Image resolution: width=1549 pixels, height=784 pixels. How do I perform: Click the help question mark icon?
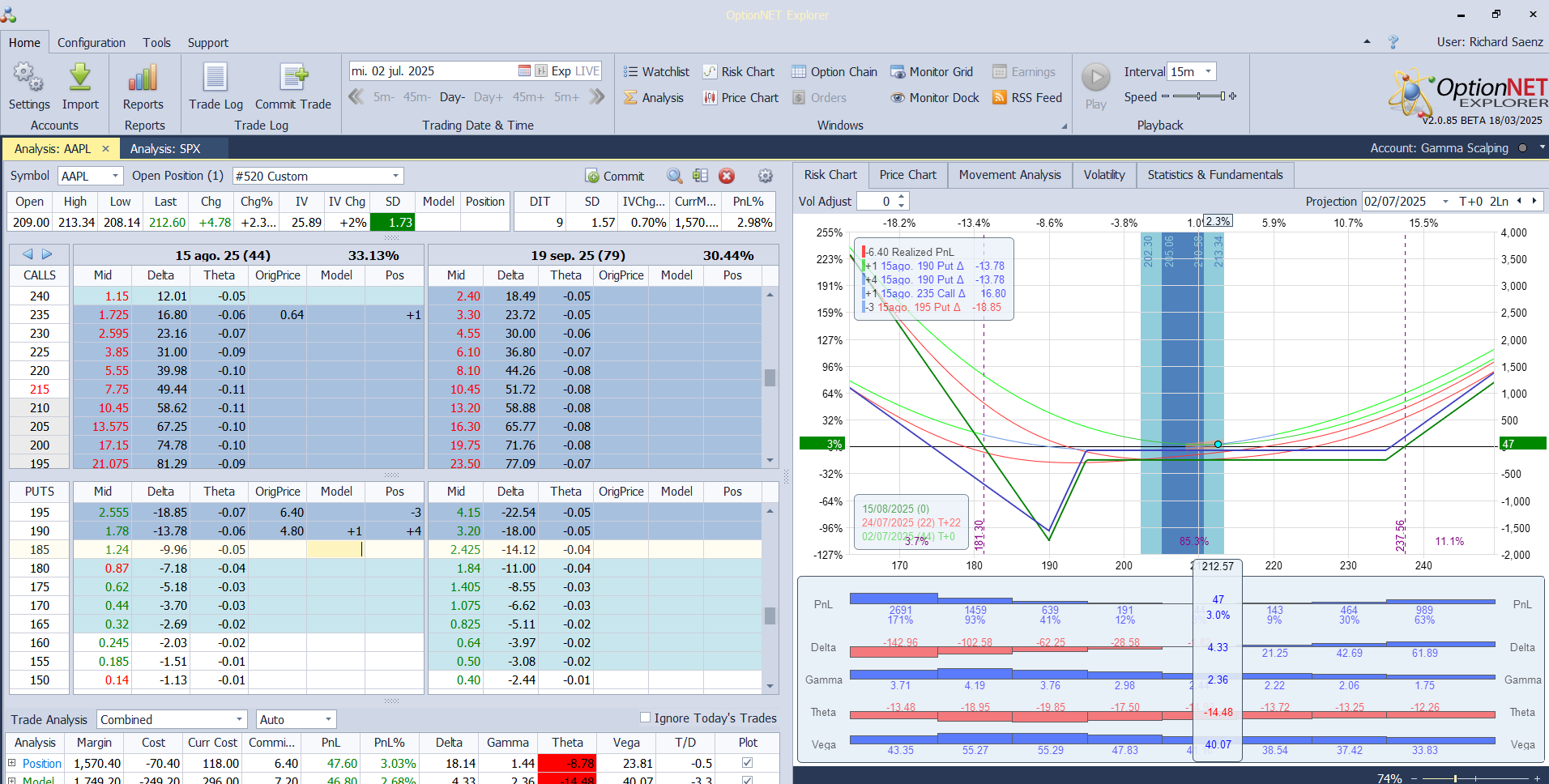pyautogui.click(x=1393, y=41)
